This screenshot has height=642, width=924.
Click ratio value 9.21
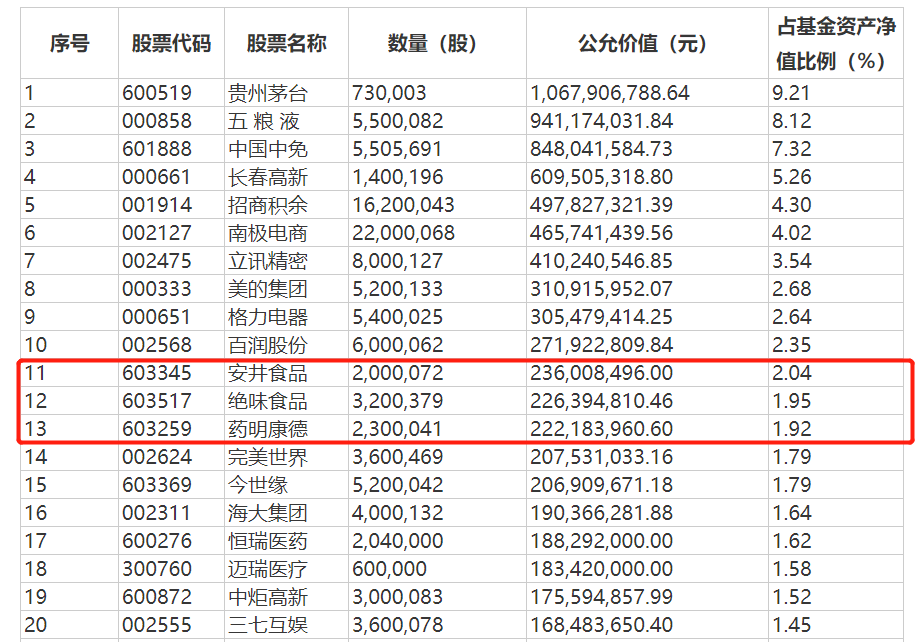(791, 93)
